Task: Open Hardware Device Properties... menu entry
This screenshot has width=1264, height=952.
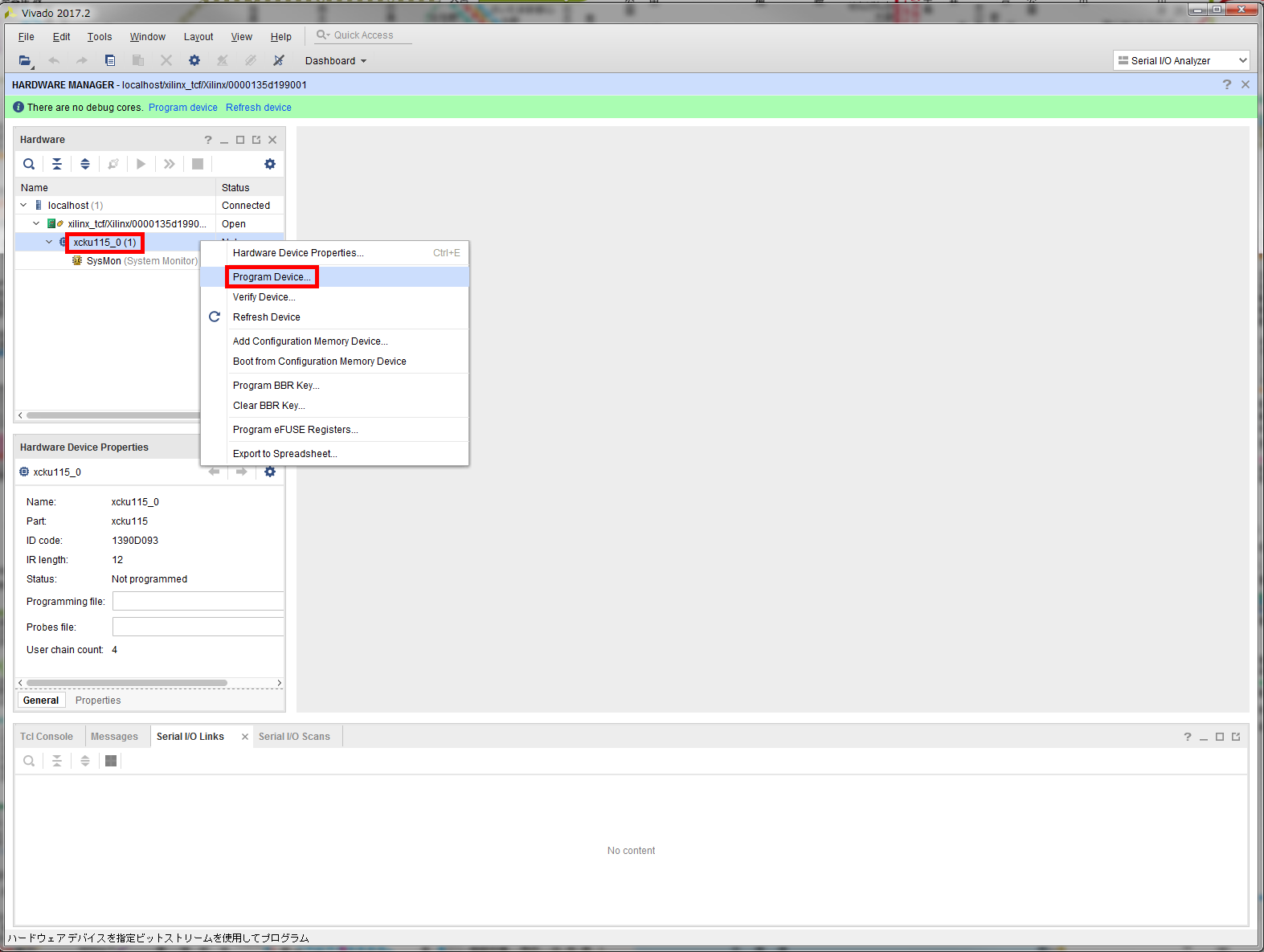Action: pos(334,253)
